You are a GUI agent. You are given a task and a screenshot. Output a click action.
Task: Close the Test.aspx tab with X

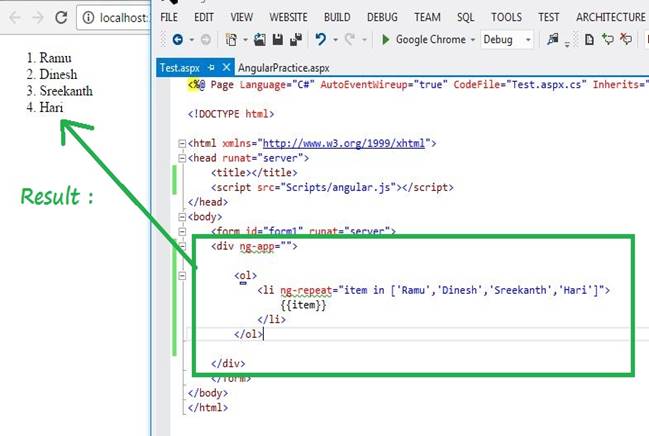pyautogui.click(x=226, y=67)
